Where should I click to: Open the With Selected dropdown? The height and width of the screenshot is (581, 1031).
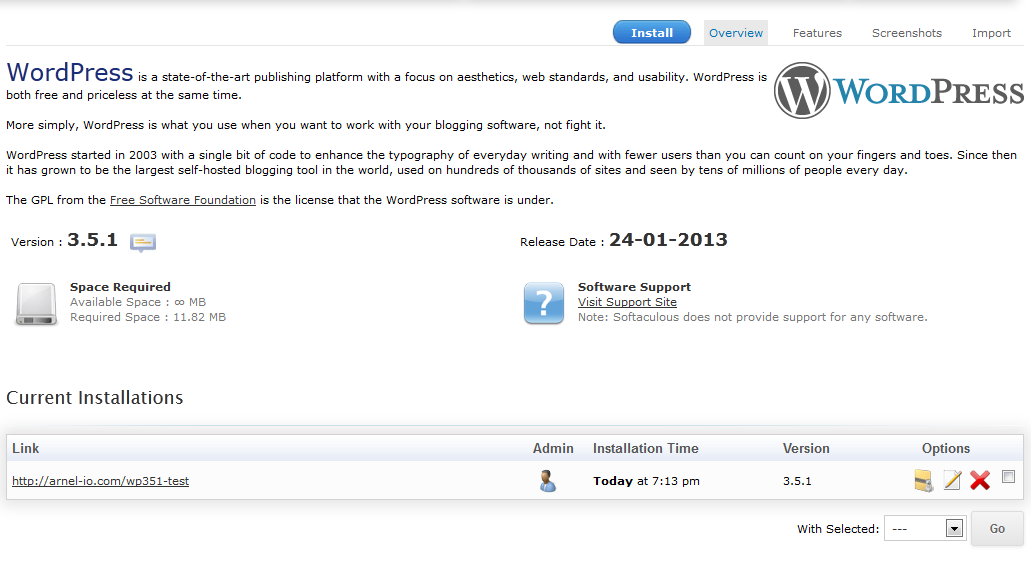[x=923, y=529]
